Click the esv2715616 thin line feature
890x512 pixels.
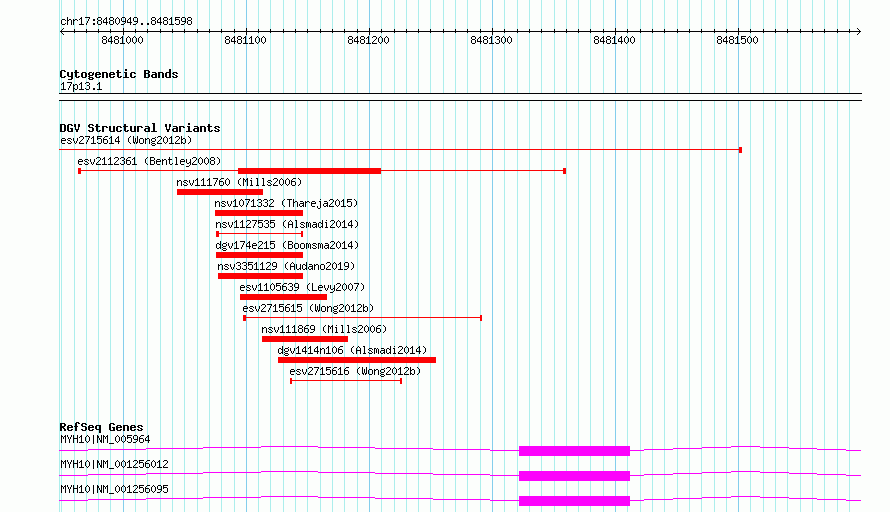tap(346, 381)
